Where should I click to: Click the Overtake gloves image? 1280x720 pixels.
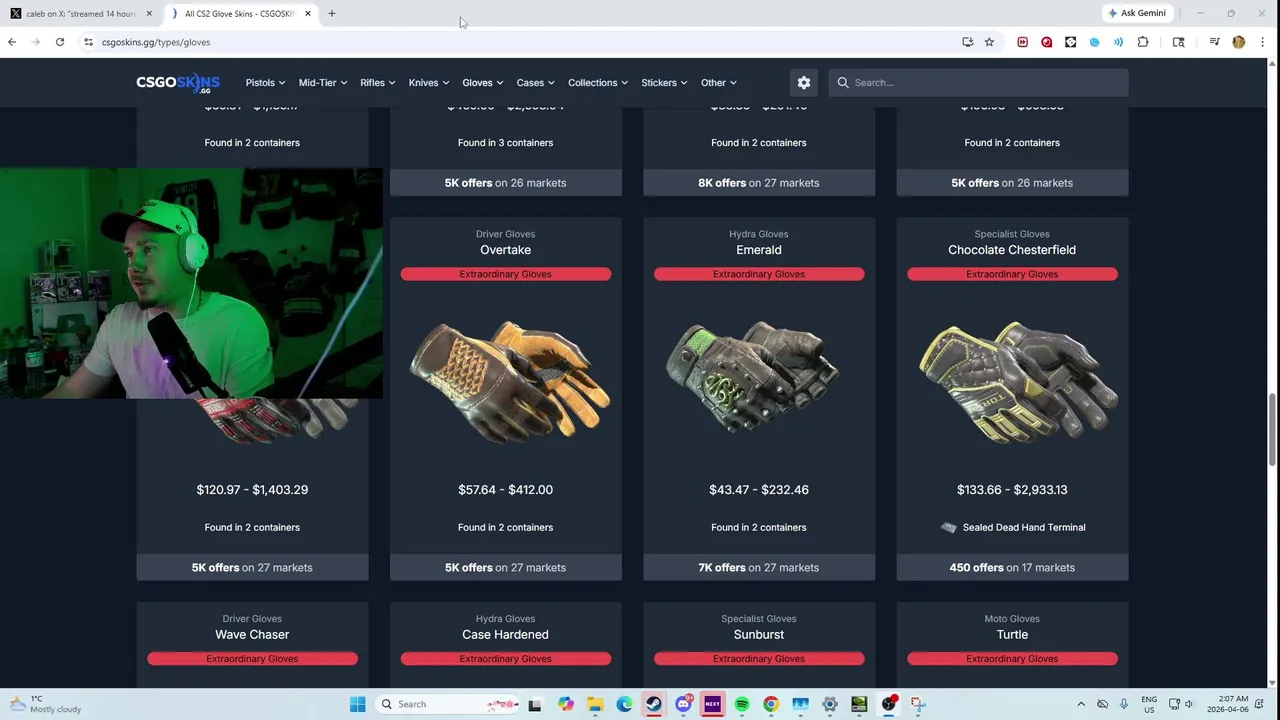[x=509, y=380]
